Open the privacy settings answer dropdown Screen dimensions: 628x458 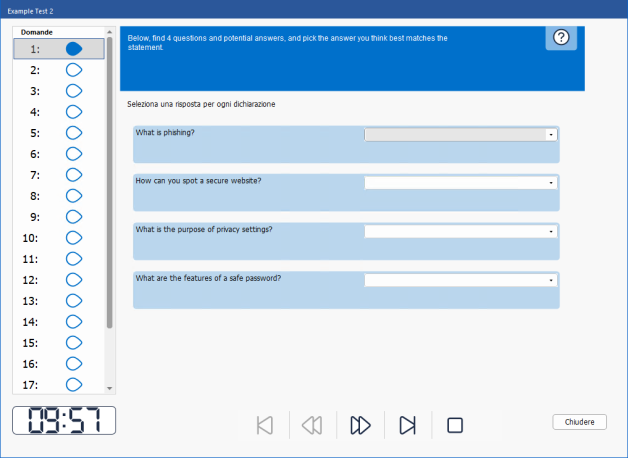click(461, 231)
